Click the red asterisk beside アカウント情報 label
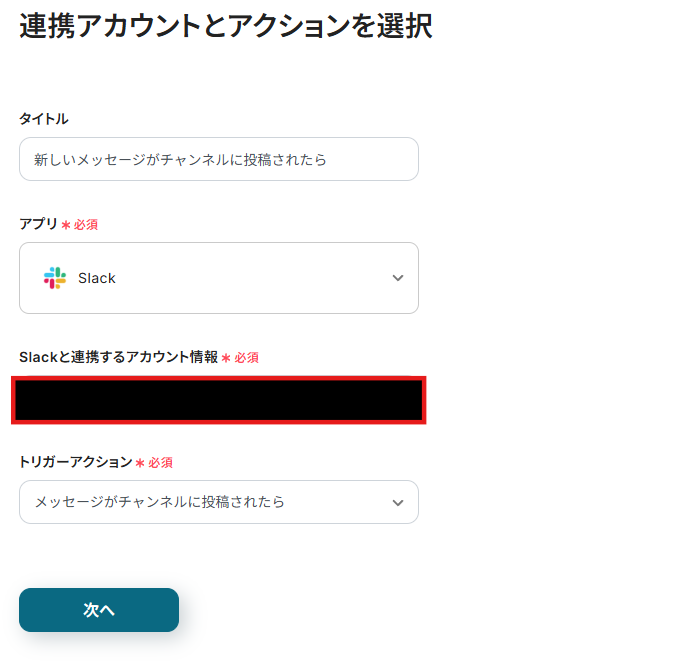693x663 pixels. 226,358
